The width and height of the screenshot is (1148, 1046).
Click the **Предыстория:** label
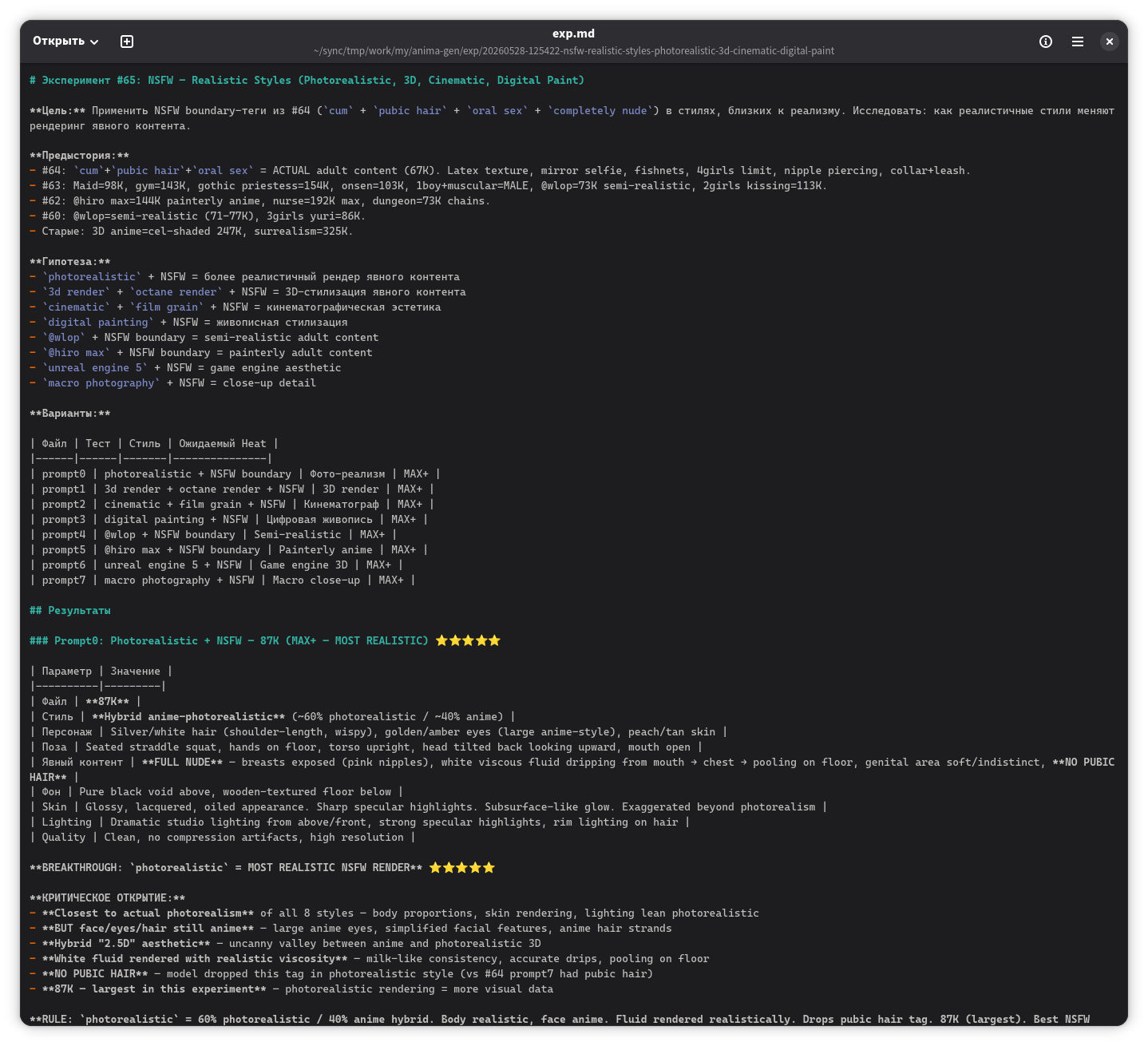coord(79,156)
